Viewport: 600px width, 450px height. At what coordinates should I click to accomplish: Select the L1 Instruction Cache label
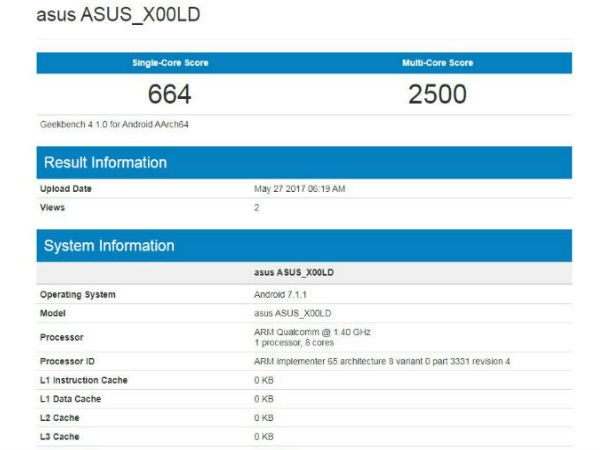[84, 380]
